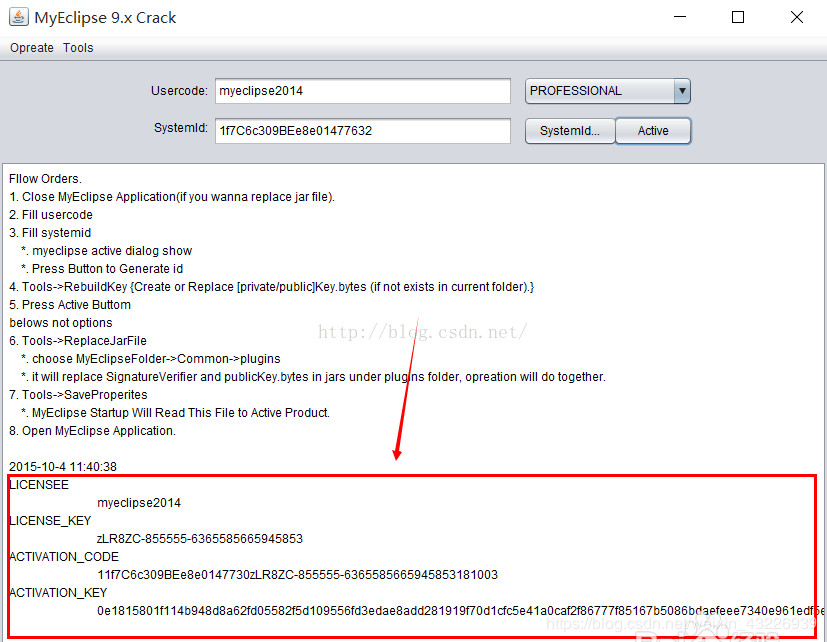Screen dimensions: 827x642
Task: Open the Opreate menu
Action: (32, 47)
